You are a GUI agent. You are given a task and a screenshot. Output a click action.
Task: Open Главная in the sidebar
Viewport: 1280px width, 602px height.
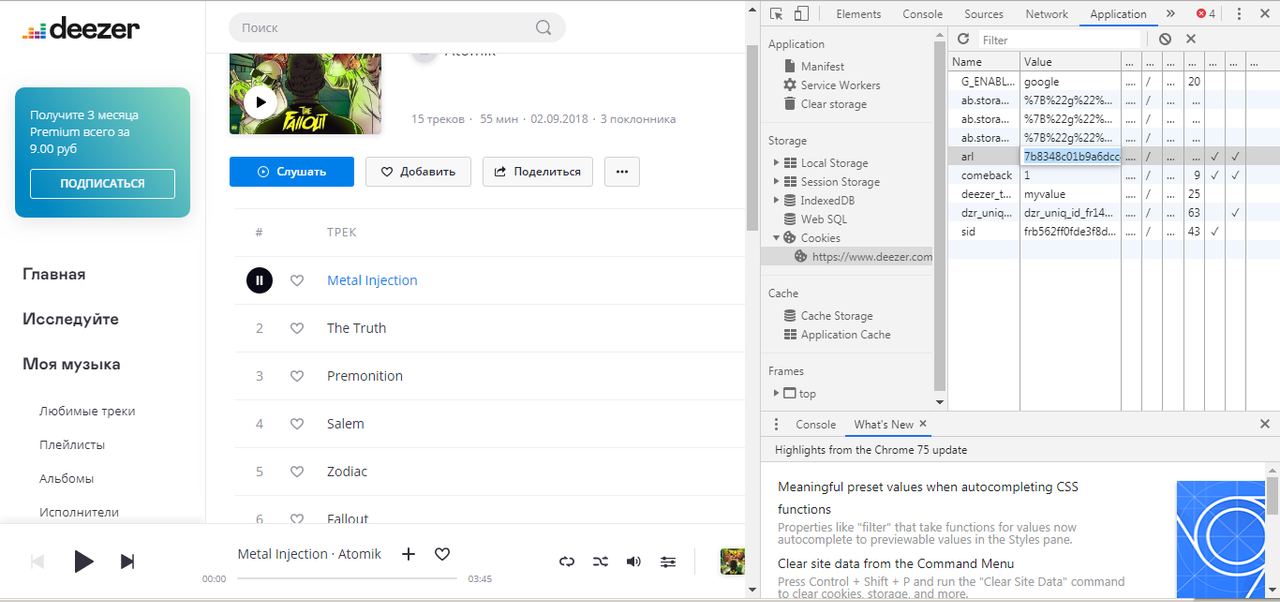coord(54,274)
